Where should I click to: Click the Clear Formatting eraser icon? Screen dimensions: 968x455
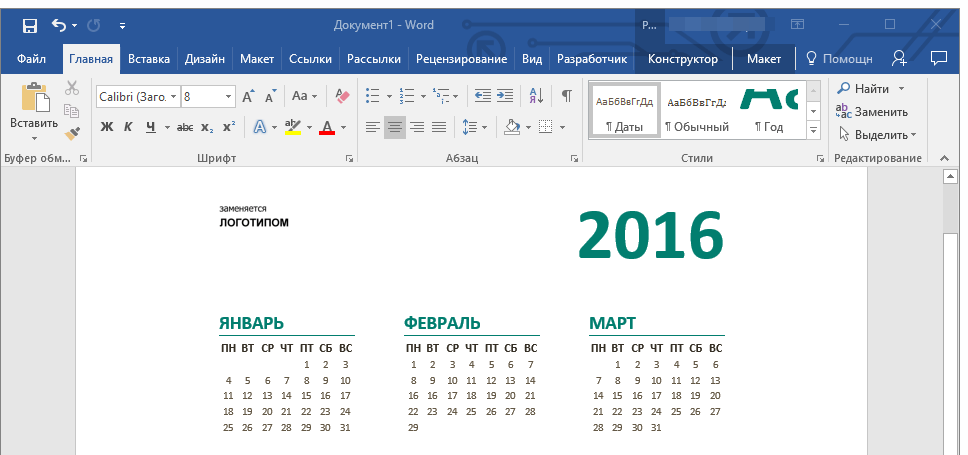coord(343,96)
